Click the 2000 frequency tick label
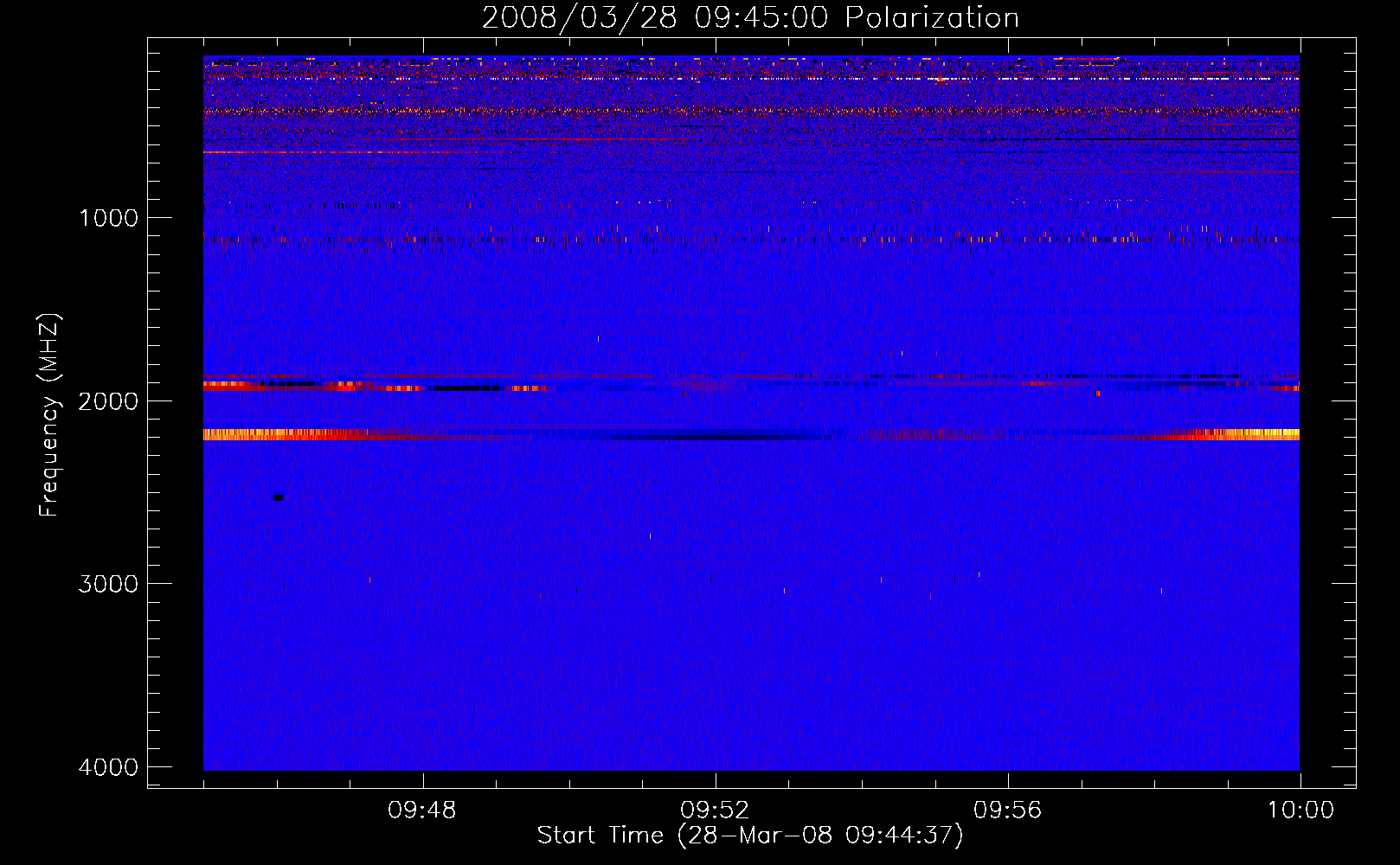Viewport: 1400px width, 865px height. [108, 400]
